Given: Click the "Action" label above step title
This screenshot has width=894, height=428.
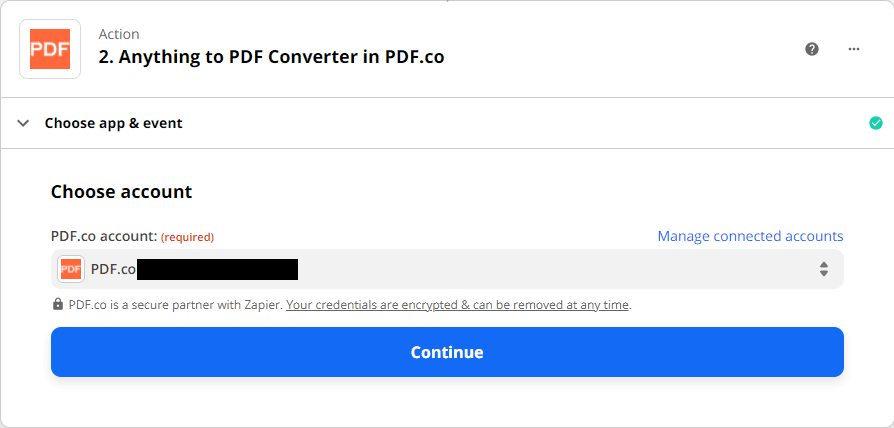Looking at the screenshot, I should 119,35.
